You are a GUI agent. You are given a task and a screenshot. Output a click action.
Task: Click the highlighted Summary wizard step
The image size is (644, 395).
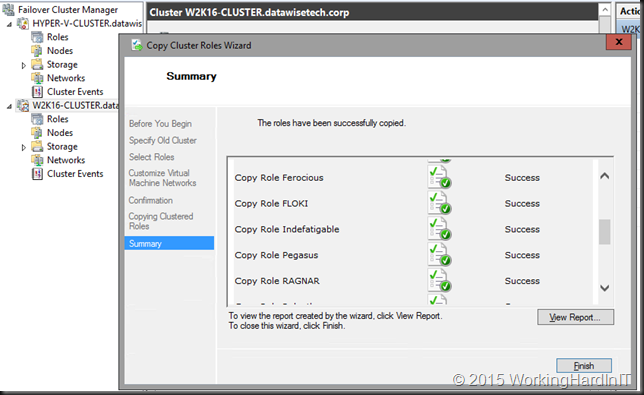pos(169,243)
